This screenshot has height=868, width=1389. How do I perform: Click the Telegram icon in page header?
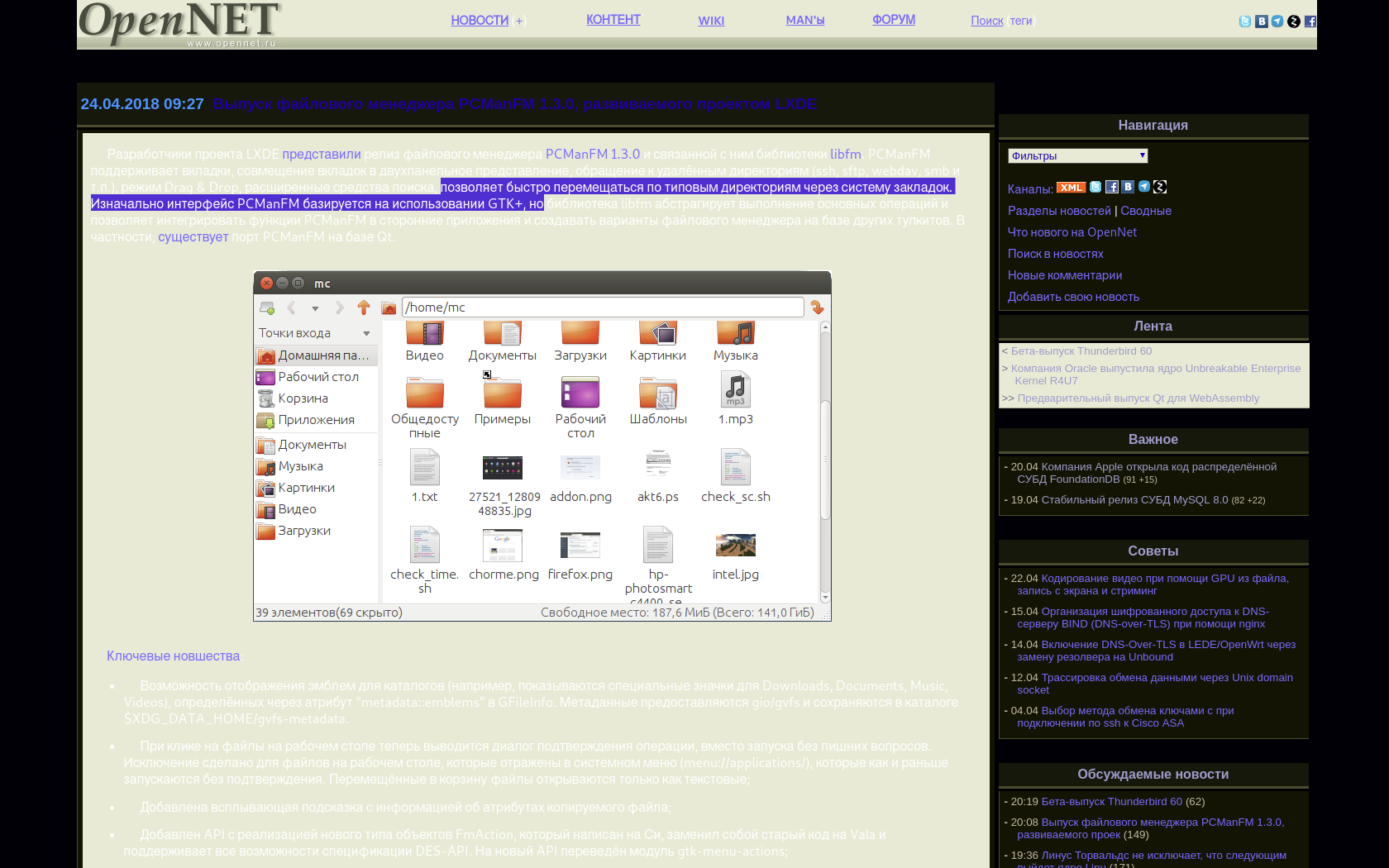[x=1277, y=21]
